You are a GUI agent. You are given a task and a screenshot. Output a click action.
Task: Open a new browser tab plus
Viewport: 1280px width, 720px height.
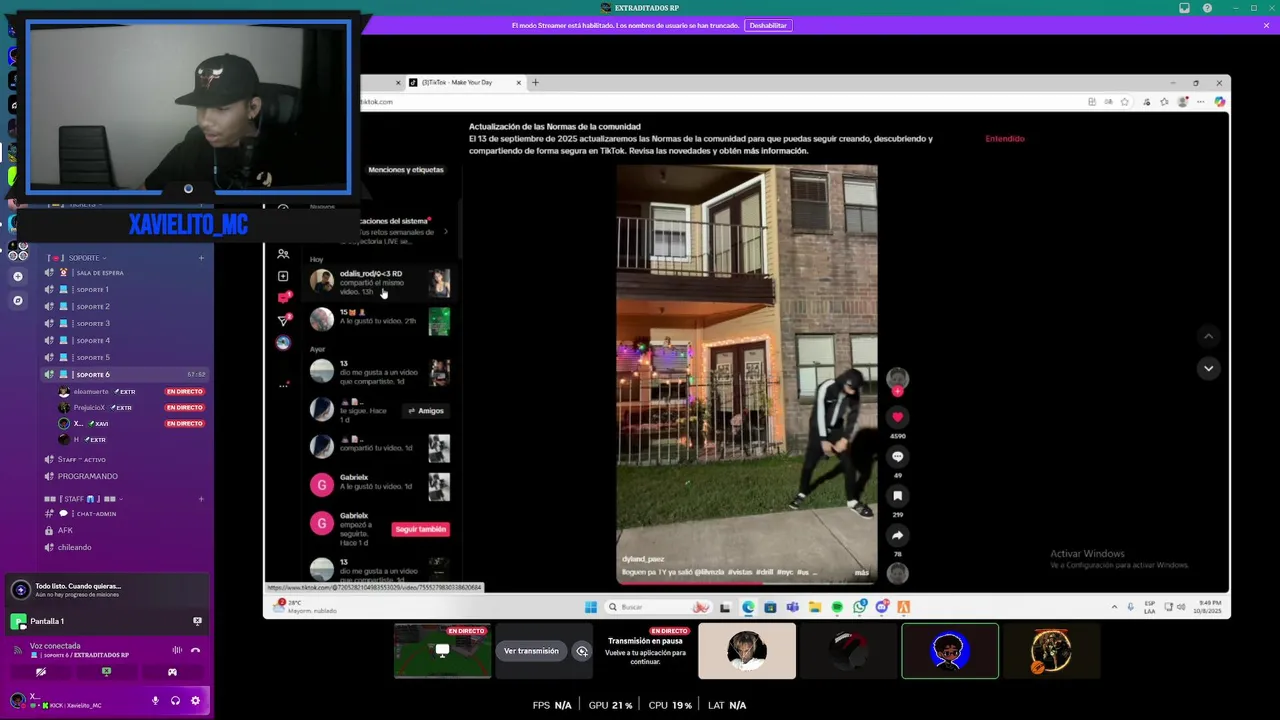pyautogui.click(x=535, y=83)
